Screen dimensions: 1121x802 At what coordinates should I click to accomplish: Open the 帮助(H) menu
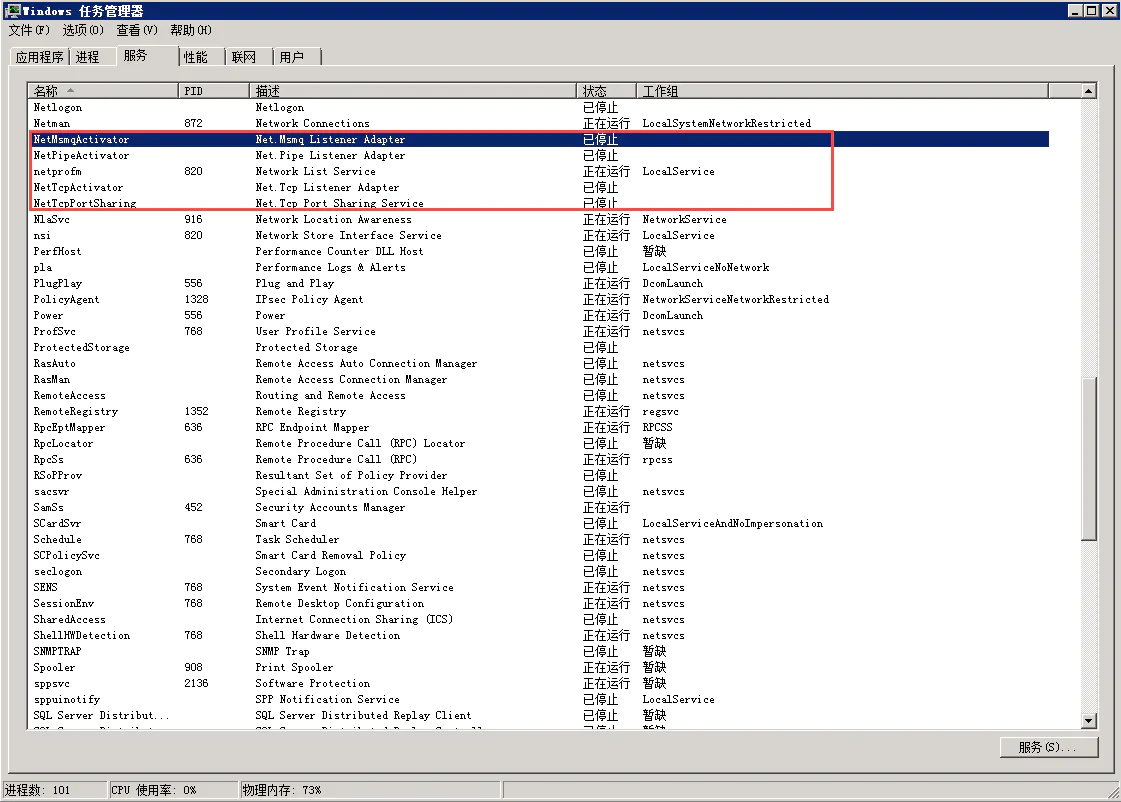point(190,30)
